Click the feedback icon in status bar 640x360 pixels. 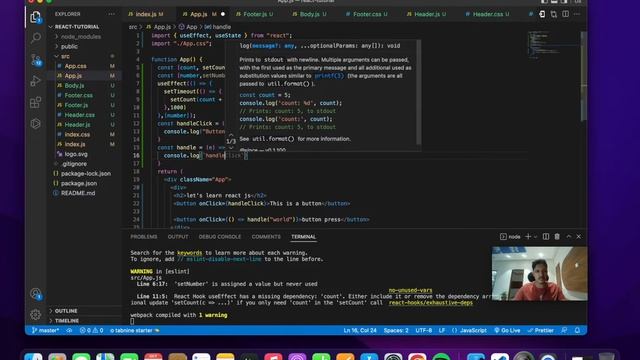[x=564, y=330]
